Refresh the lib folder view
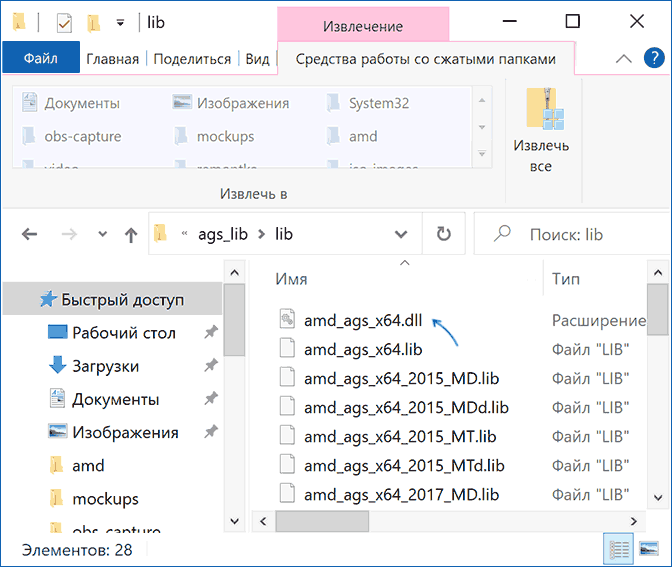 pos(444,234)
